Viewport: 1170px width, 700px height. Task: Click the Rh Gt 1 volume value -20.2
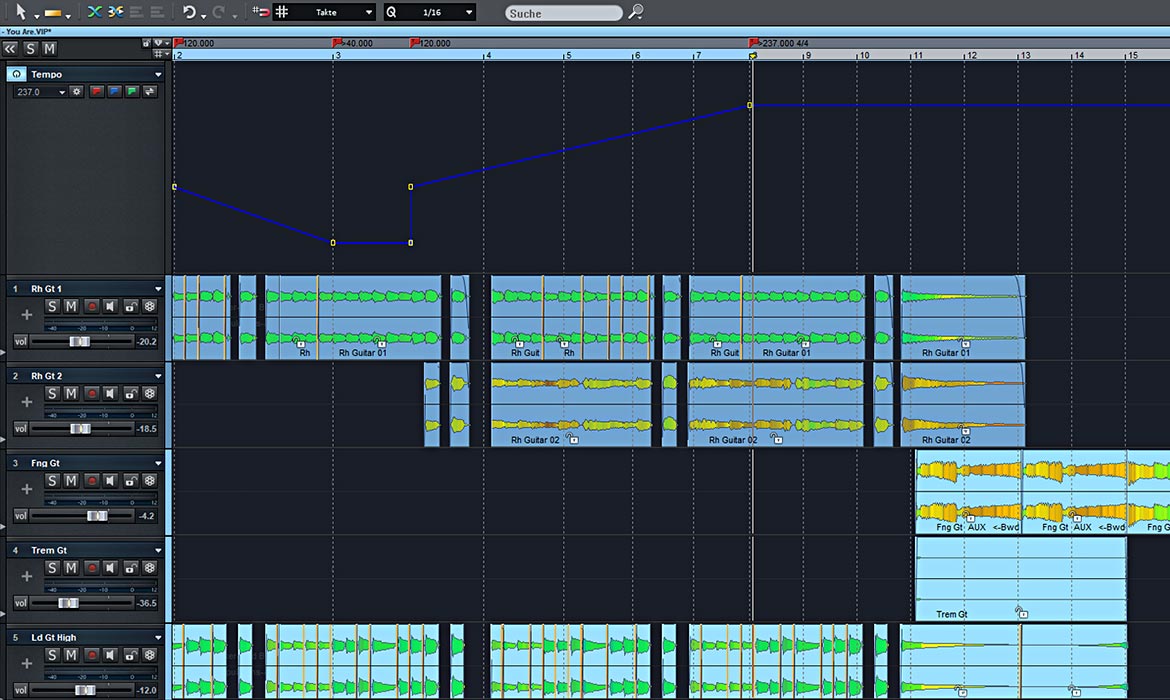point(147,342)
